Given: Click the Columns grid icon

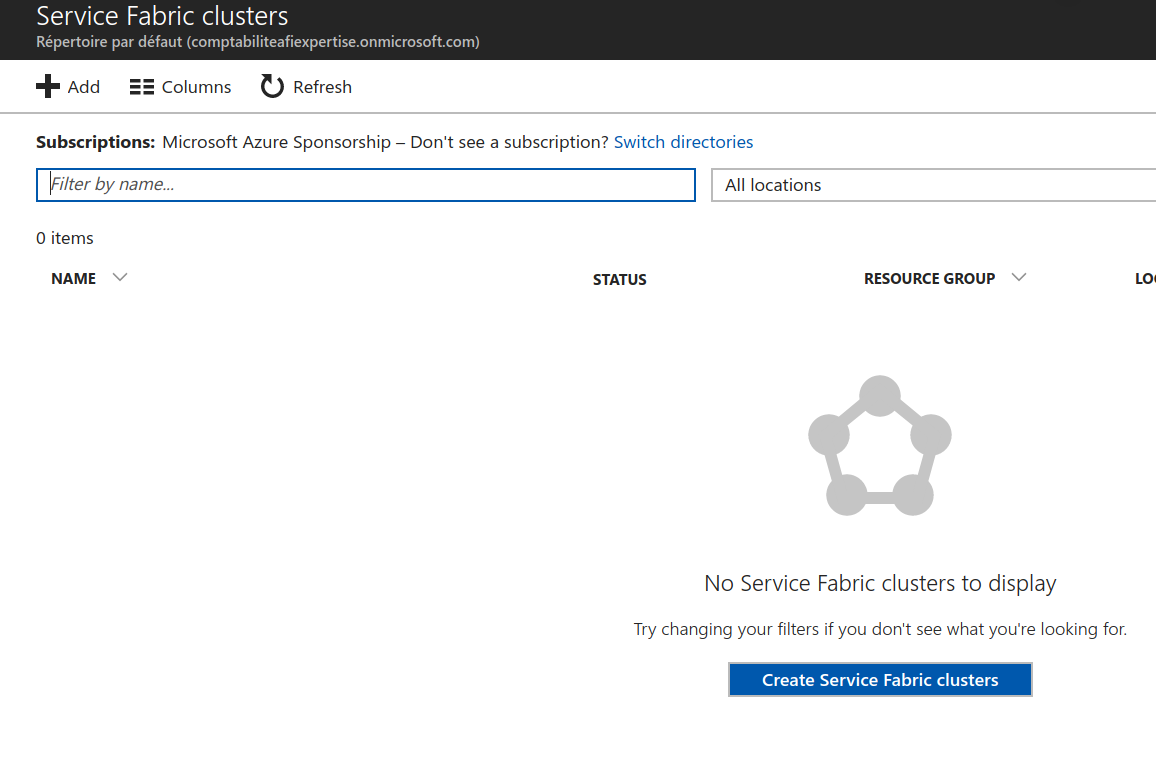Looking at the screenshot, I should [x=142, y=87].
